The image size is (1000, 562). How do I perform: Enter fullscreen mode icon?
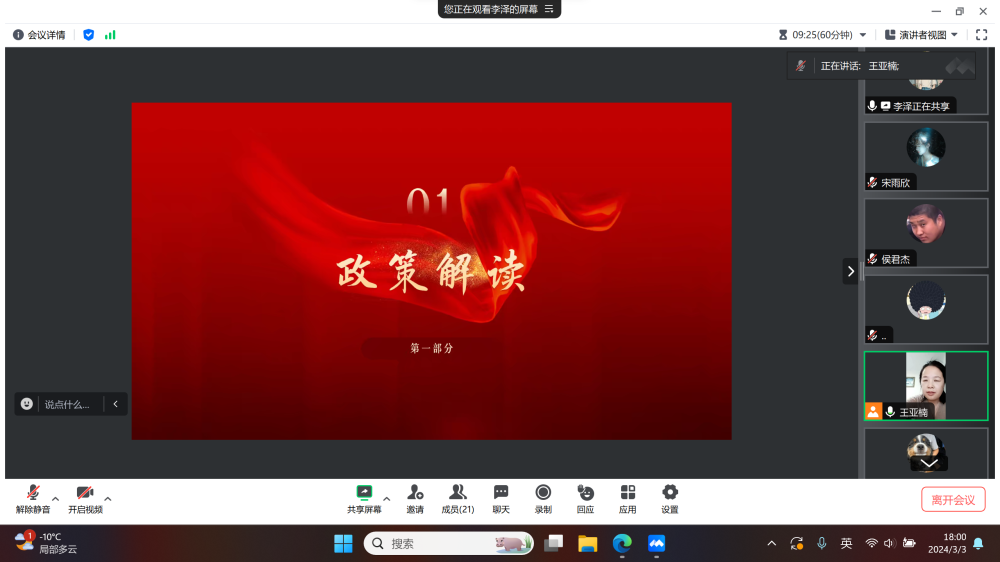[x=982, y=35]
